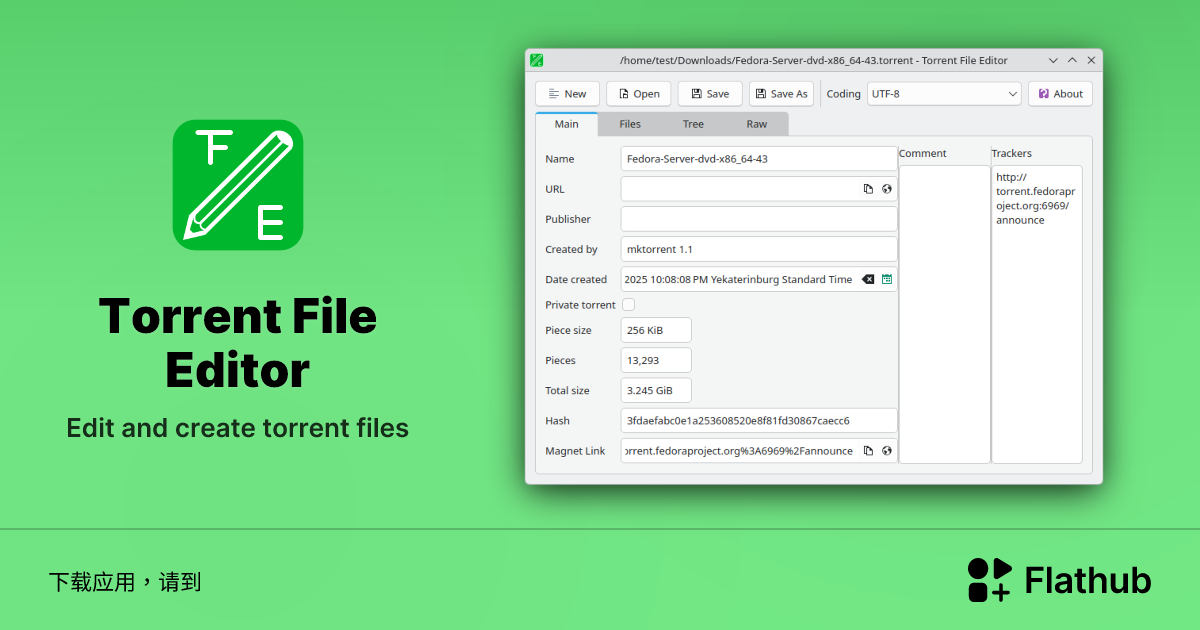1200x630 pixels.
Task: Clear the Date created field
Action: click(868, 280)
